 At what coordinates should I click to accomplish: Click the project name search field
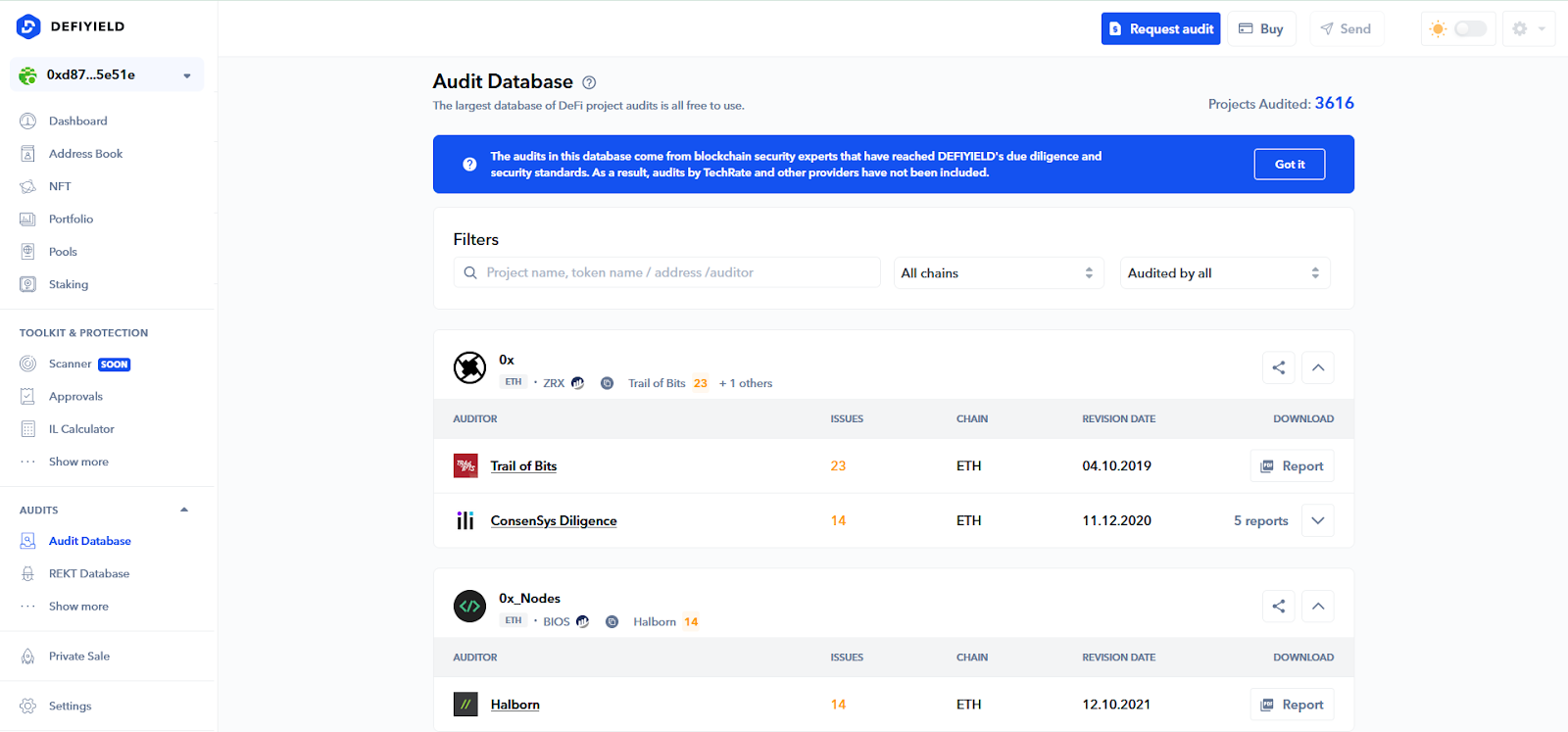coord(676,273)
